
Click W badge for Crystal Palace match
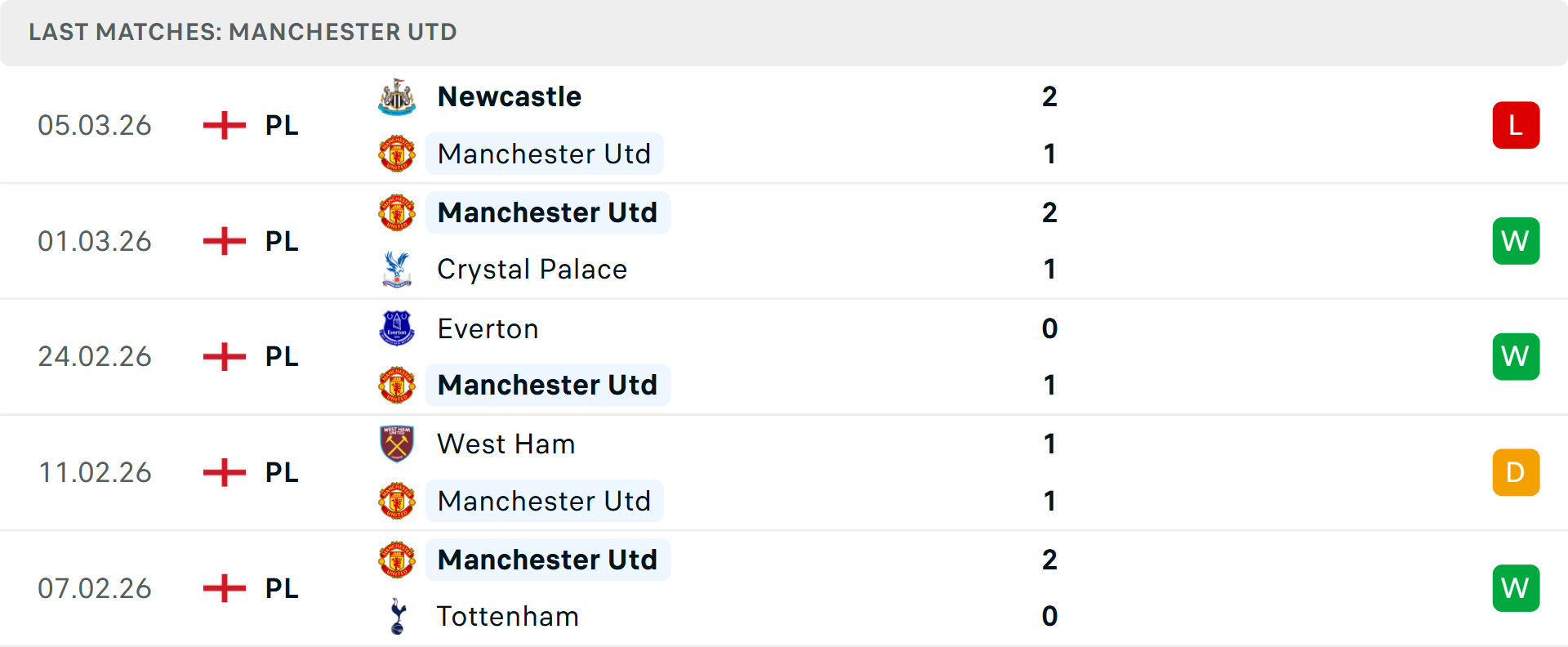tap(1516, 241)
